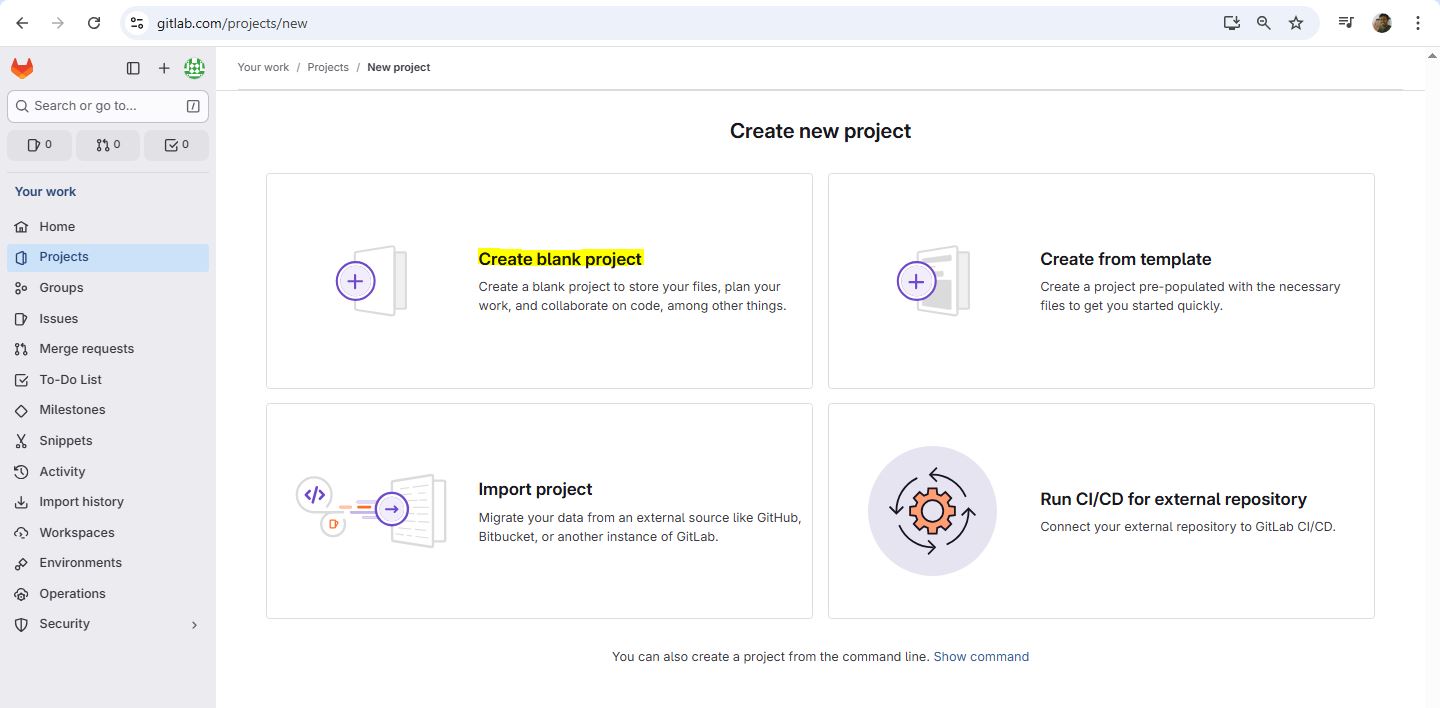Open Chrome profile avatar menu
Screen dimensions: 1440x708
1382,23
